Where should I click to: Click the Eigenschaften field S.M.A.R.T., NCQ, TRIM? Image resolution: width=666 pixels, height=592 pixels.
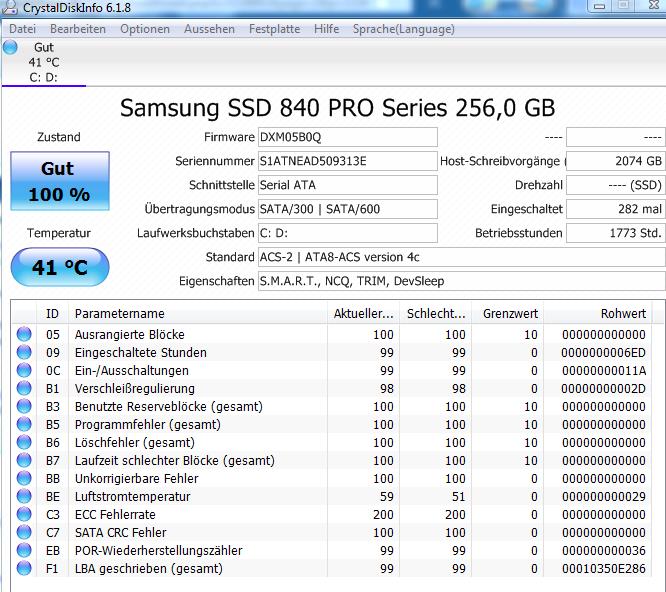[462, 281]
